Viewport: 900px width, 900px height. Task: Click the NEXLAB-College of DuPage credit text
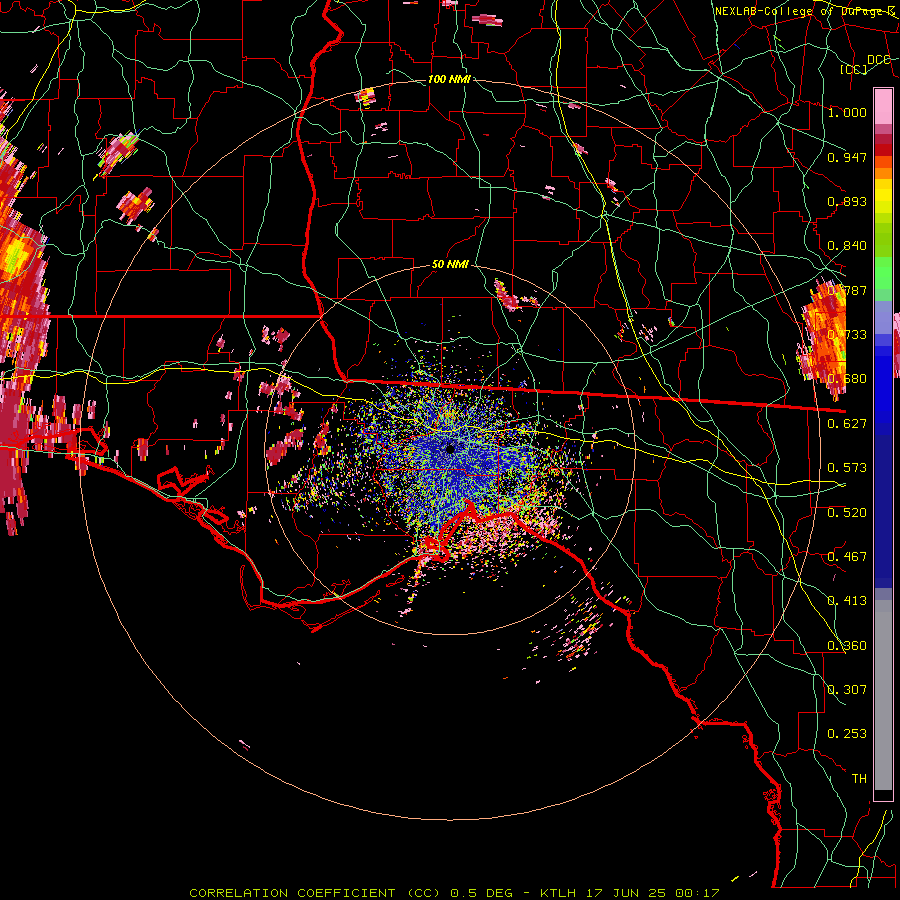[805, 11]
